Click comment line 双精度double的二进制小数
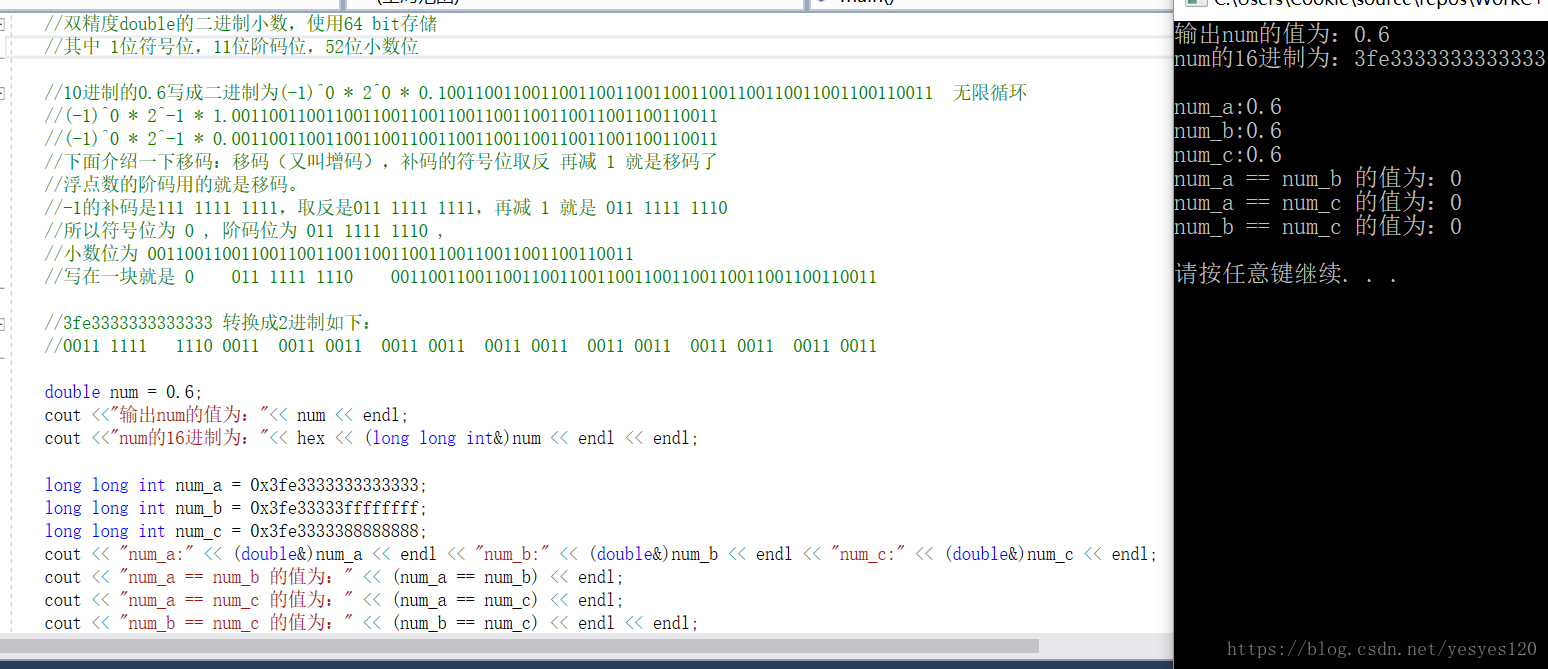Image resolution: width=1548 pixels, height=669 pixels. (241, 24)
